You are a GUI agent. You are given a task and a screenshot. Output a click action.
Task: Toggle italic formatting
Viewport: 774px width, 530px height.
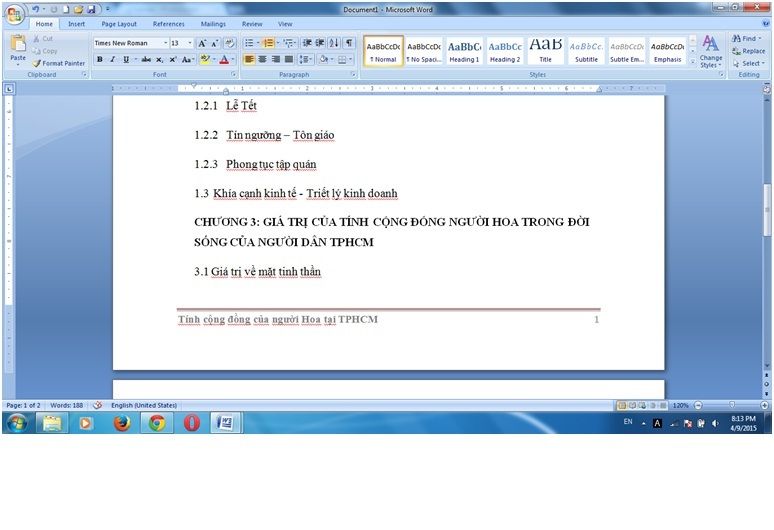click(112, 60)
